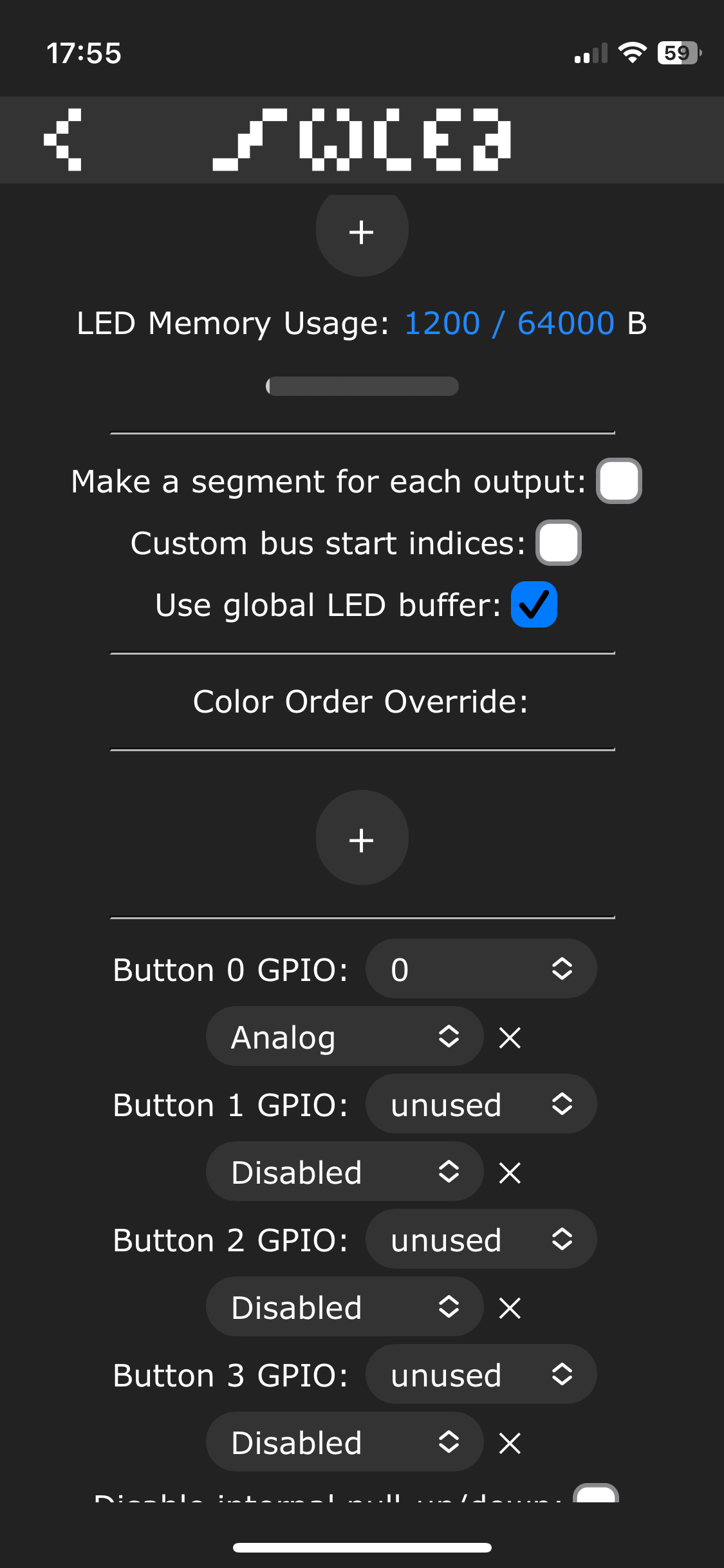Viewport: 724px width, 1568px height.
Task: Tap the 1200 / 64000 memory usage value
Action: pyautogui.click(x=509, y=323)
